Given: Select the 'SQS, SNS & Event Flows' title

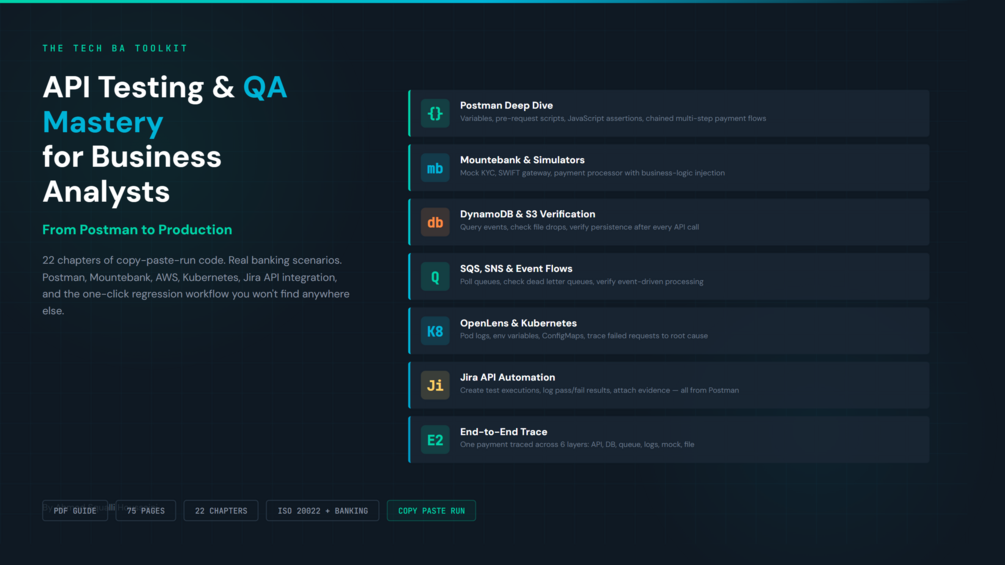Looking at the screenshot, I should [x=516, y=268].
